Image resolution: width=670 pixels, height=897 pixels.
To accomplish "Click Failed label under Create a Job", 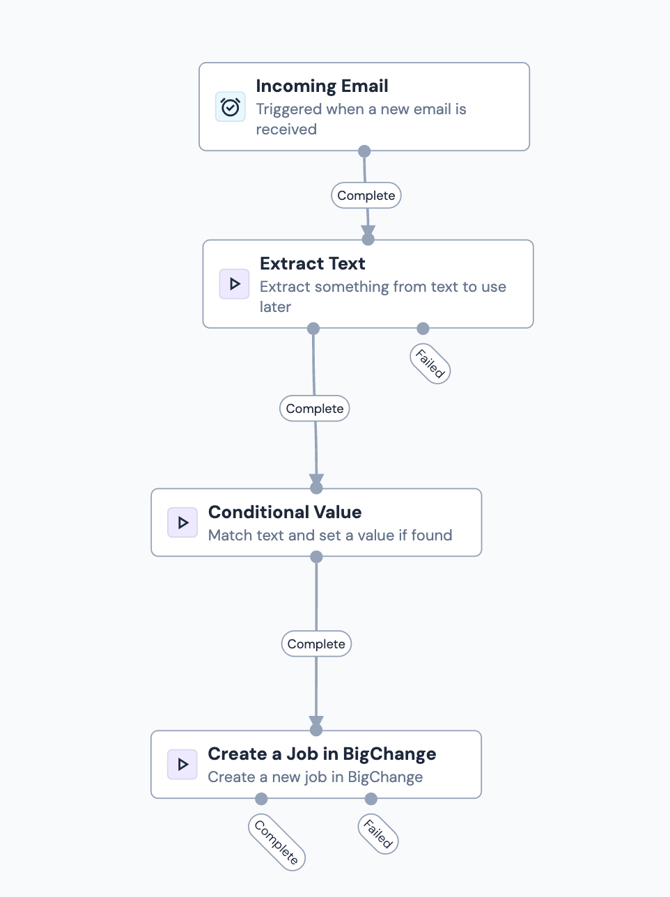I will click(378, 832).
